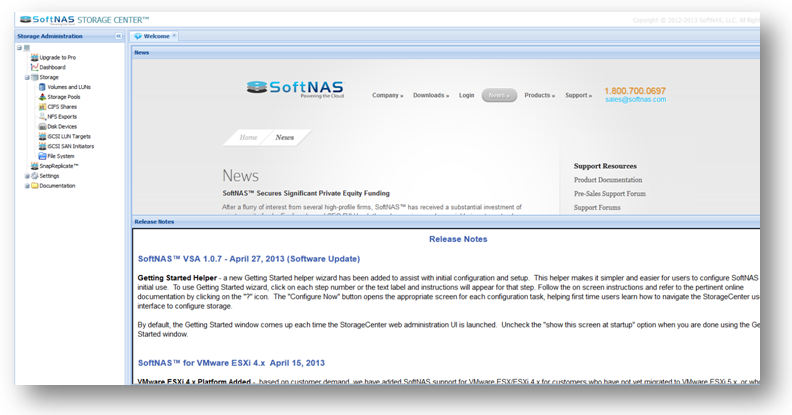Click the sales@softnas.com email link
Screen dimensions: 792x415
(635, 99)
